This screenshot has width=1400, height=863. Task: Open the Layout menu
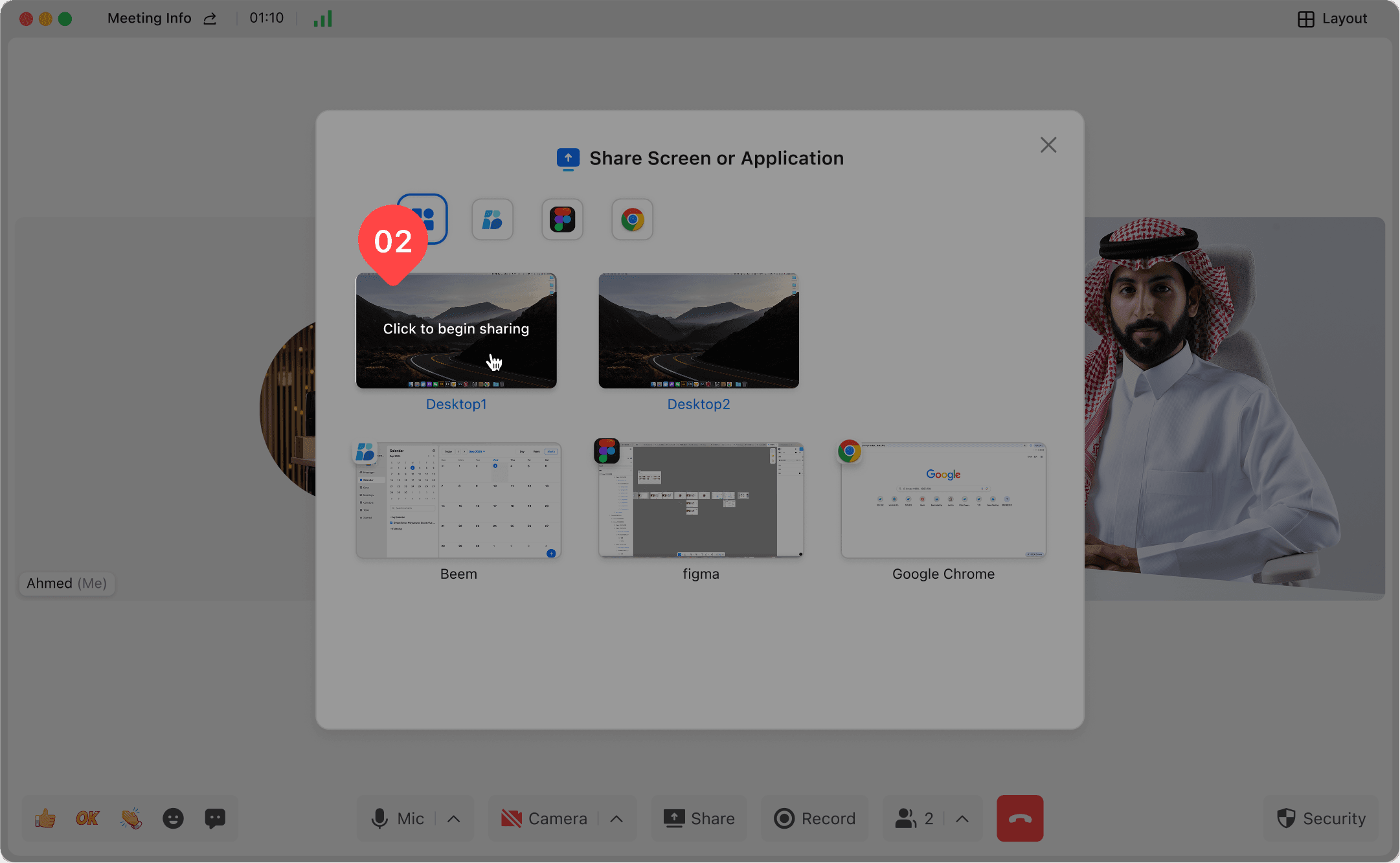click(x=1332, y=19)
